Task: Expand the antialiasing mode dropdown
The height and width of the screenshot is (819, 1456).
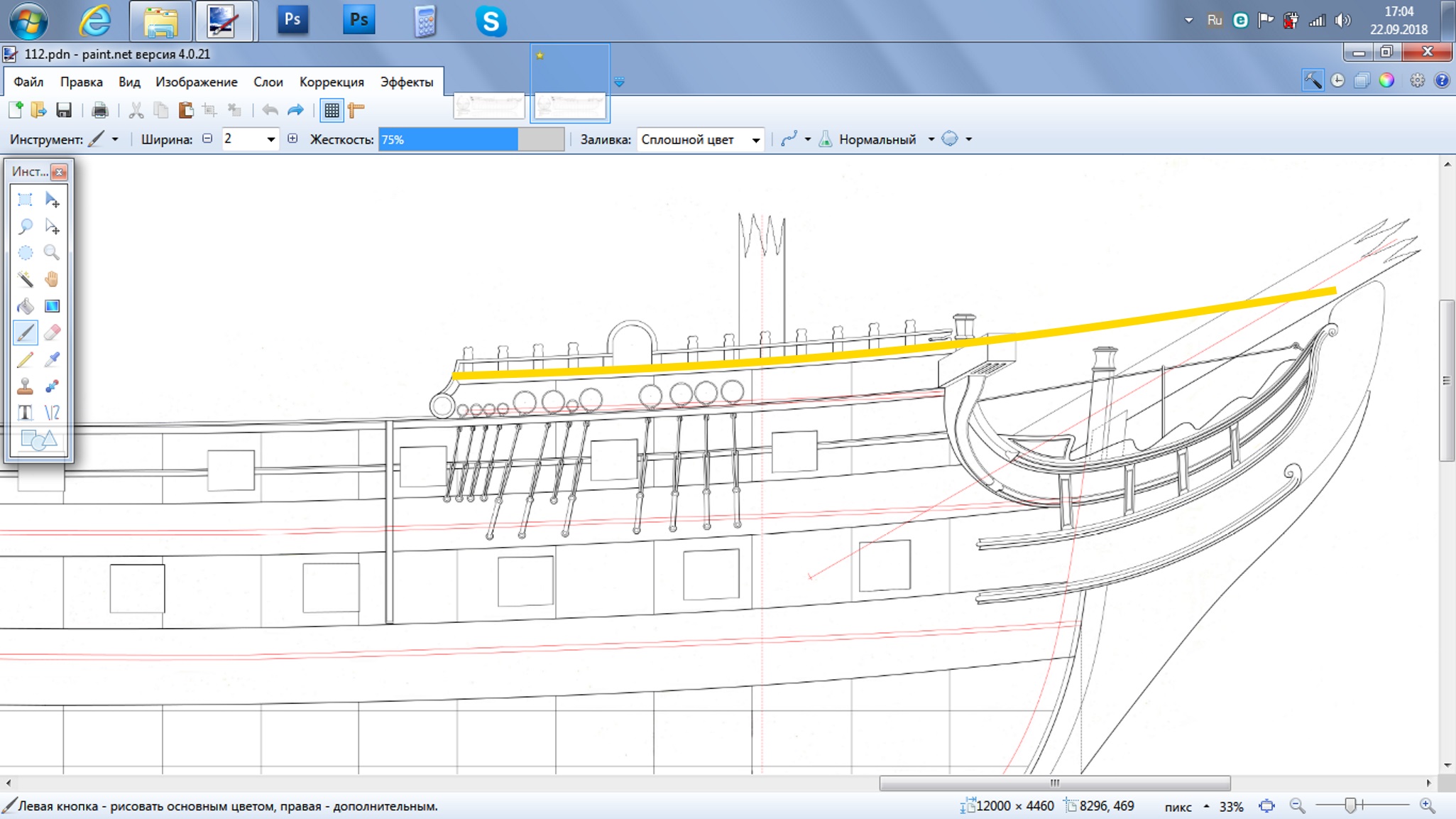Action: click(807, 140)
